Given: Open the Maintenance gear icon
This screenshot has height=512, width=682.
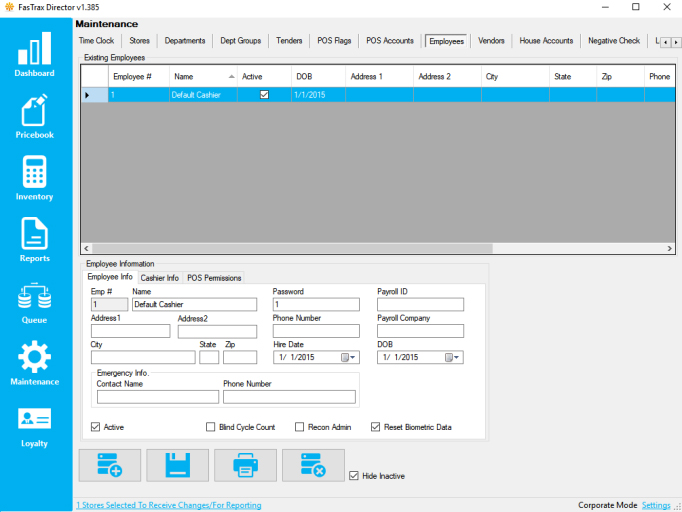Looking at the screenshot, I should pos(34,357).
